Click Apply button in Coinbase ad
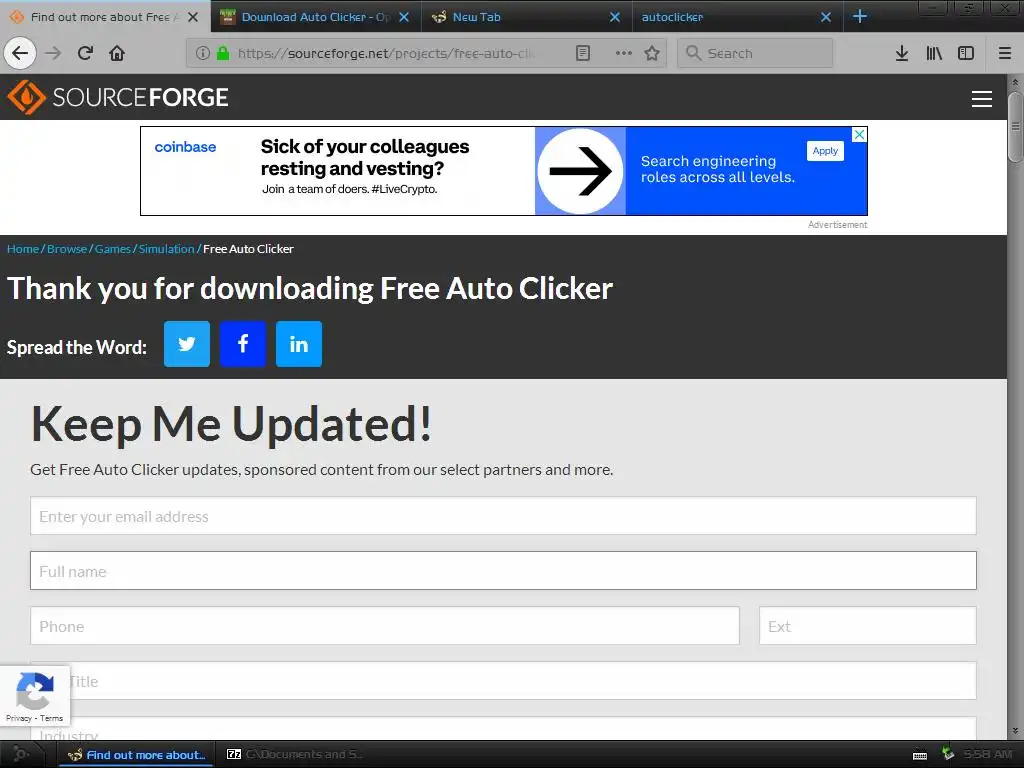 825,151
